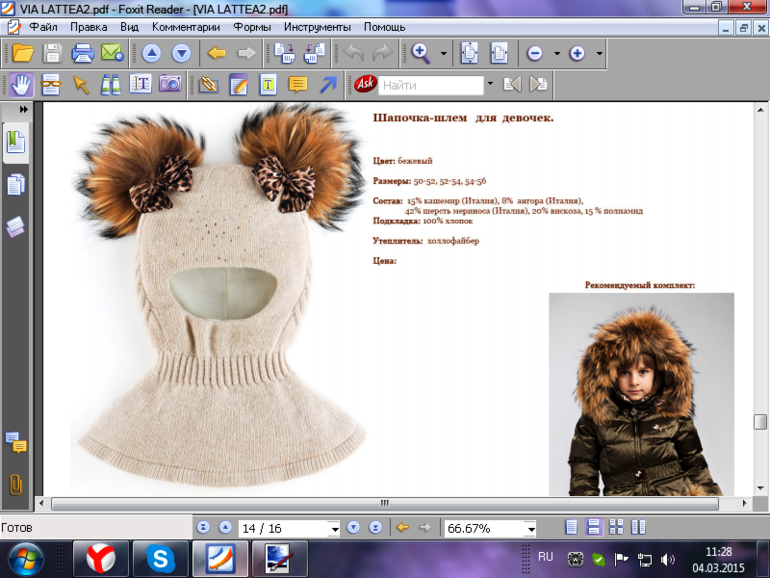
Task: Open Skype from the taskbar
Action: pyautogui.click(x=161, y=558)
